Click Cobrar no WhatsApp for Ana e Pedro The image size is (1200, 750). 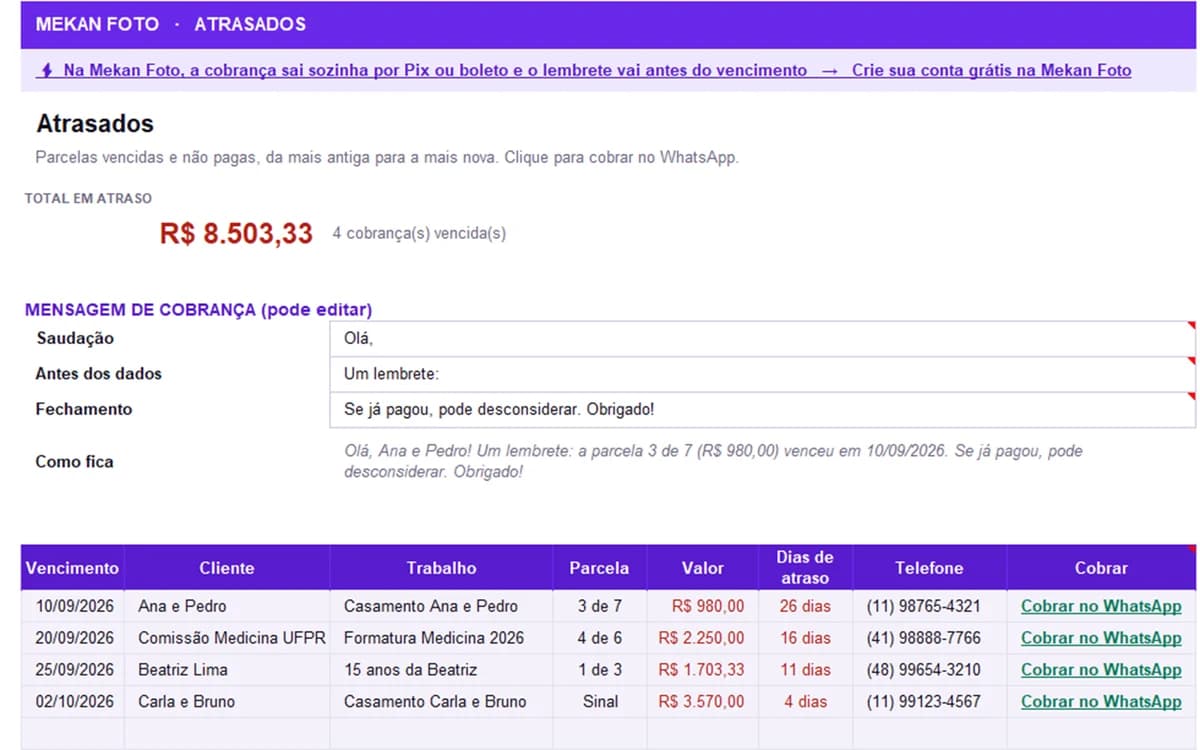click(x=1101, y=606)
